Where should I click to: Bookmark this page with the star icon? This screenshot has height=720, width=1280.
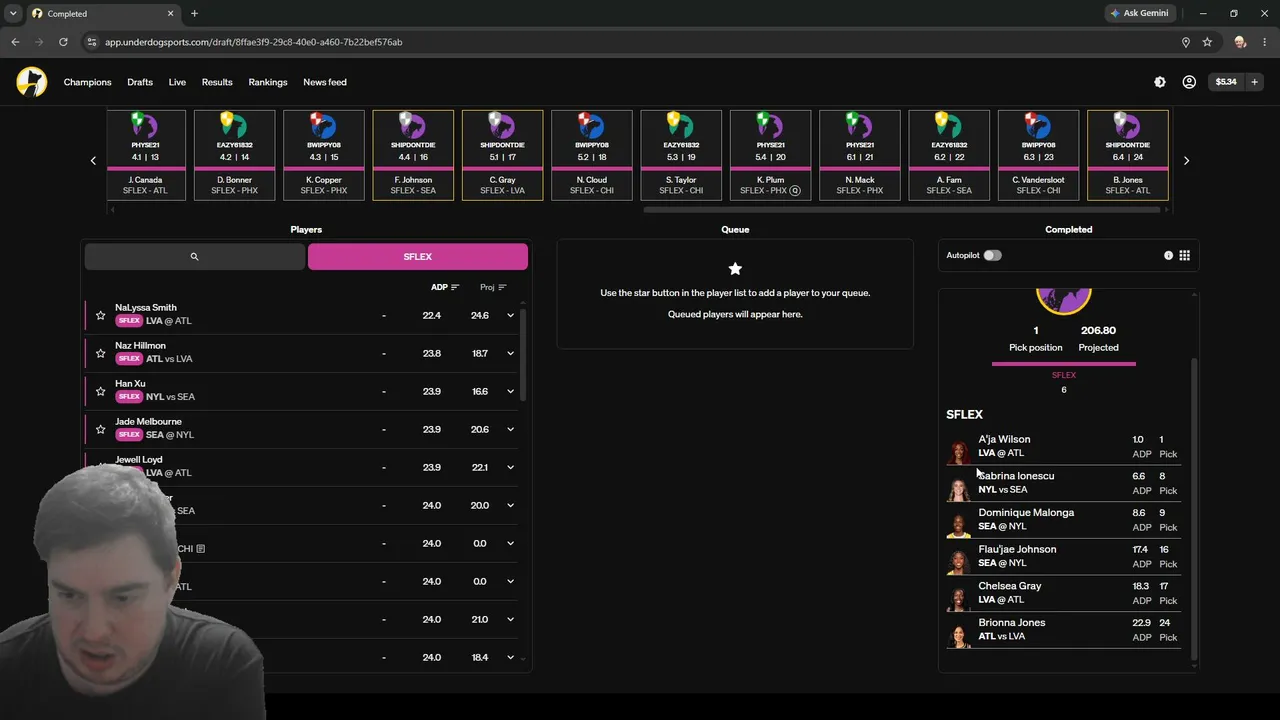click(1207, 42)
